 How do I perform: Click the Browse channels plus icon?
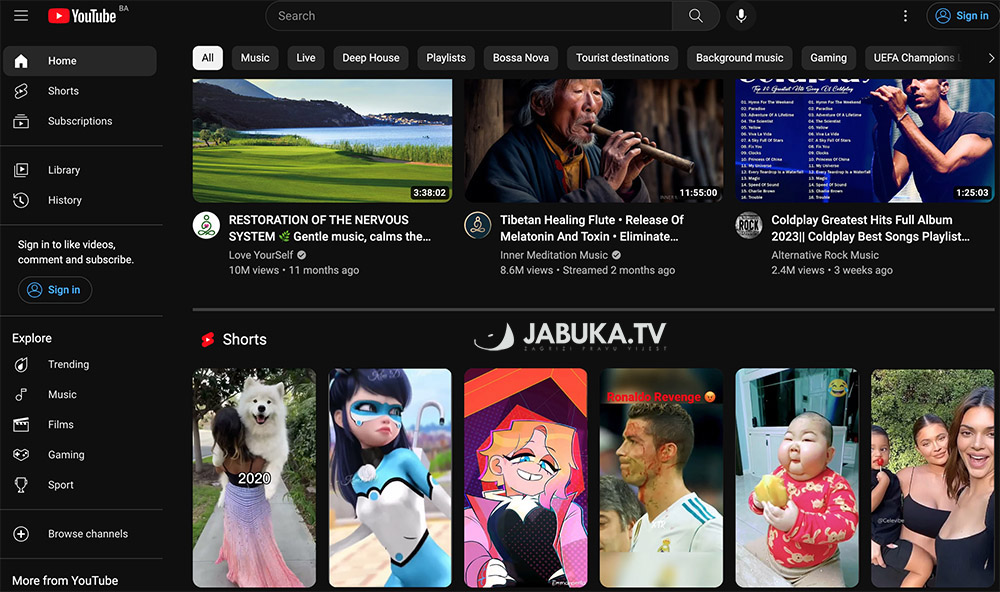coord(21,534)
